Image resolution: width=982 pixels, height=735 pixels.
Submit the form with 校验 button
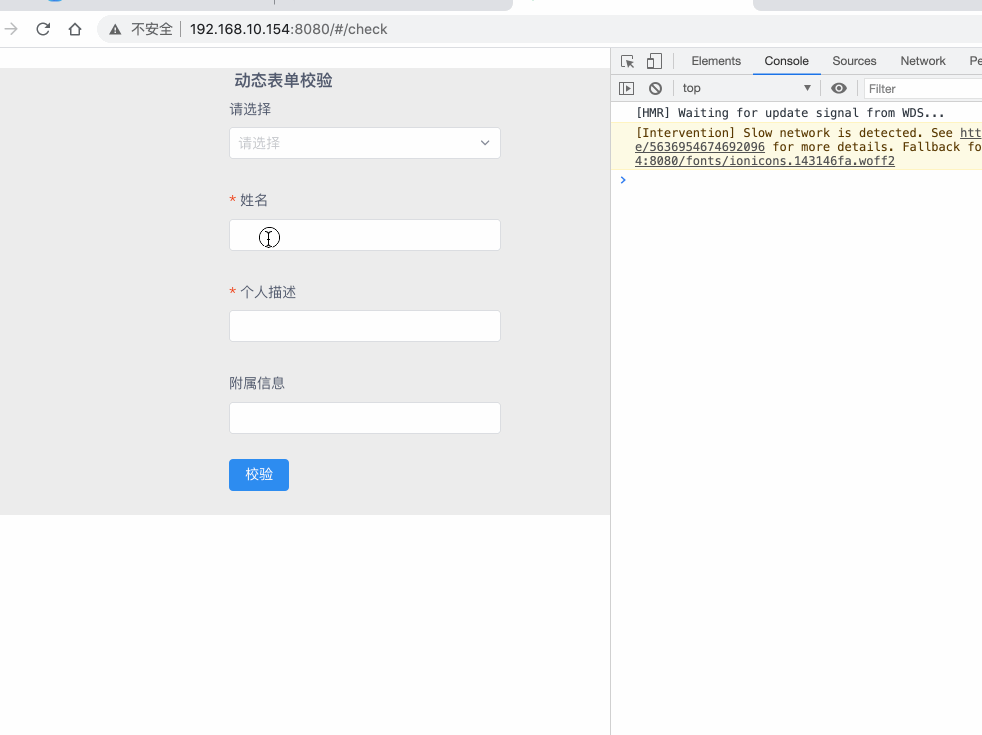pyautogui.click(x=259, y=475)
